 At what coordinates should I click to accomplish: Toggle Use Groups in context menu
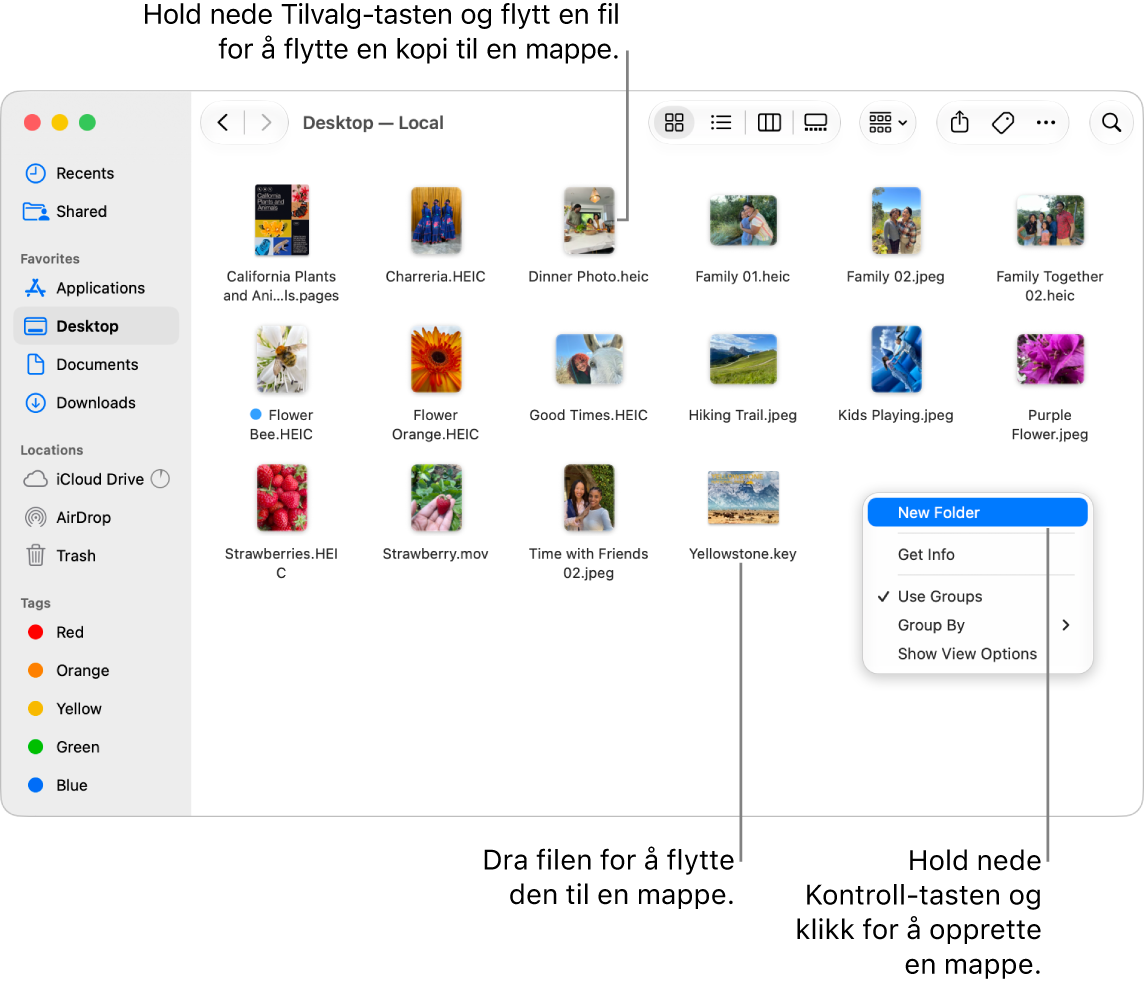978,596
